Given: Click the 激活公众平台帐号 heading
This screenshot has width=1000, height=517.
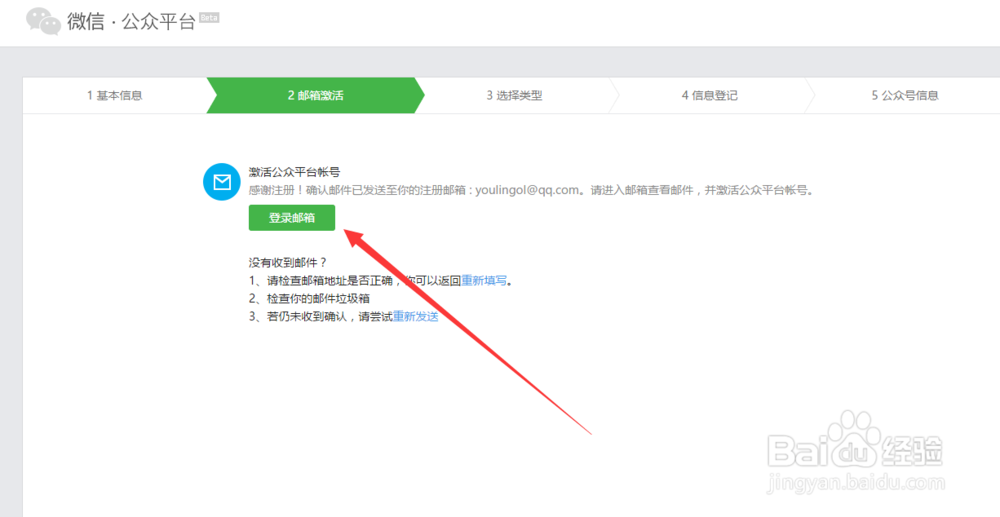Looking at the screenshot, I should tap(294, 171).
